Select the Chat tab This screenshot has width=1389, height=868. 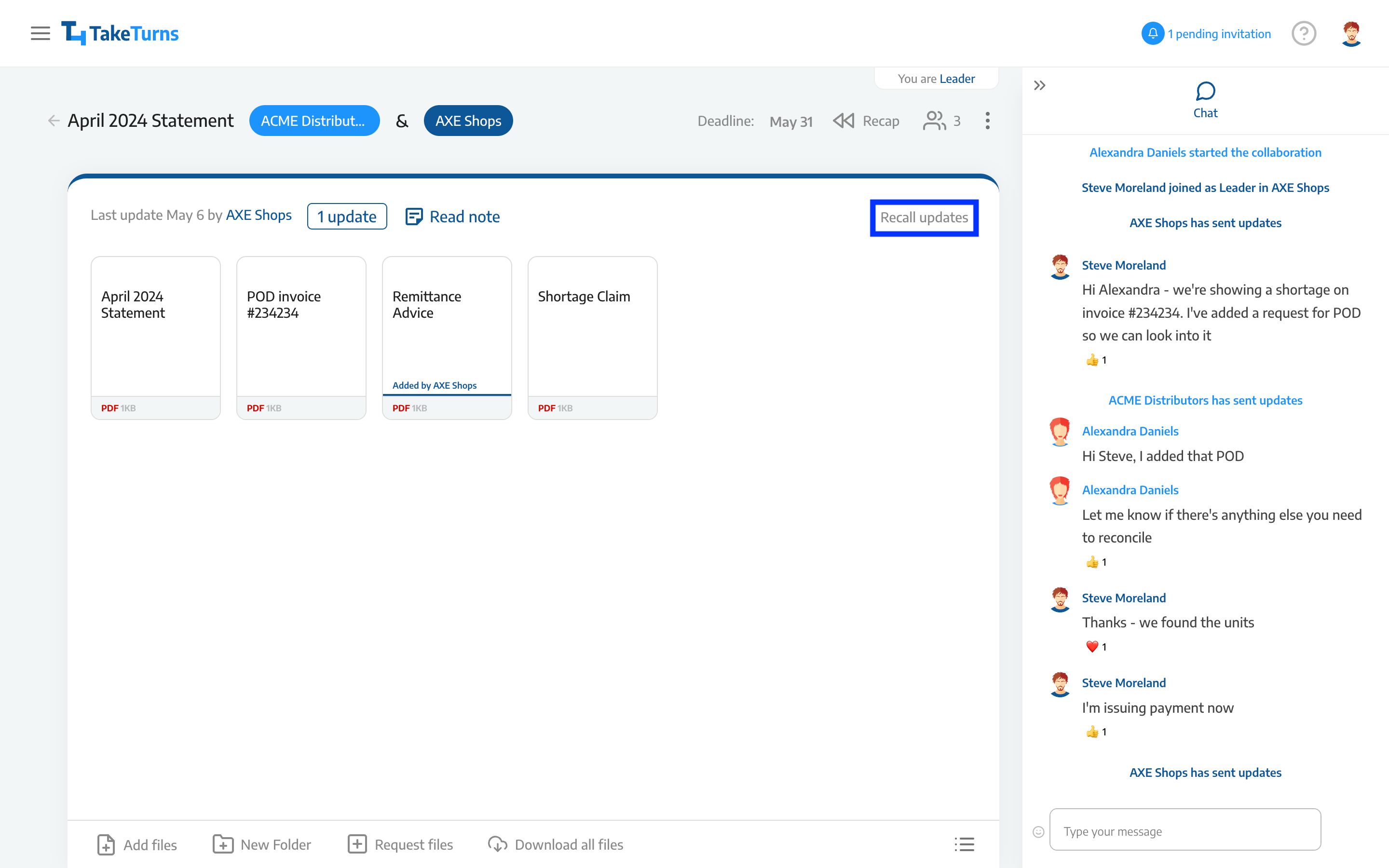coord(1205,100)
